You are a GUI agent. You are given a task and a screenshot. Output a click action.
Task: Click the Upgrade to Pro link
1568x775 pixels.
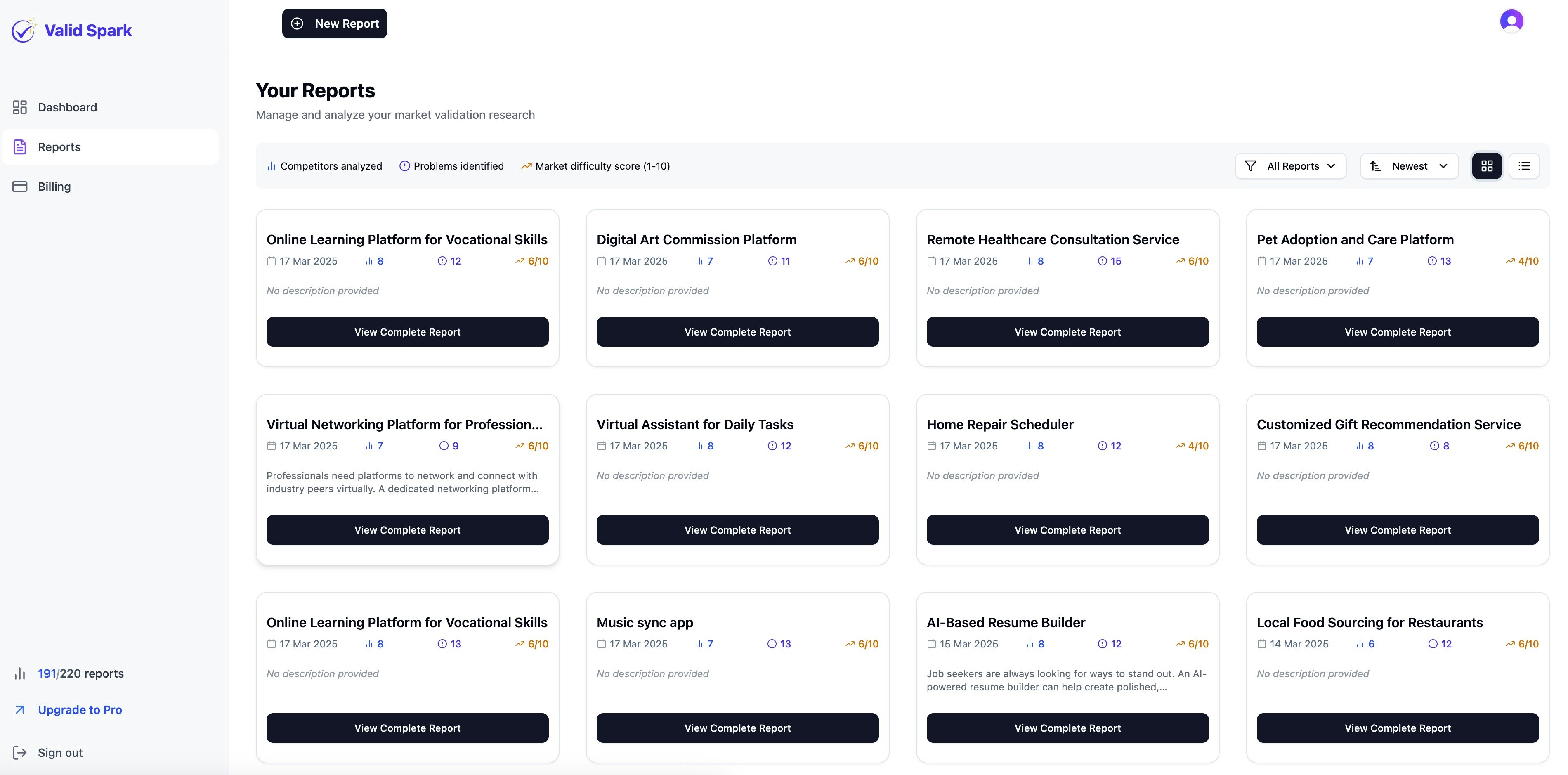coord(80,710)
